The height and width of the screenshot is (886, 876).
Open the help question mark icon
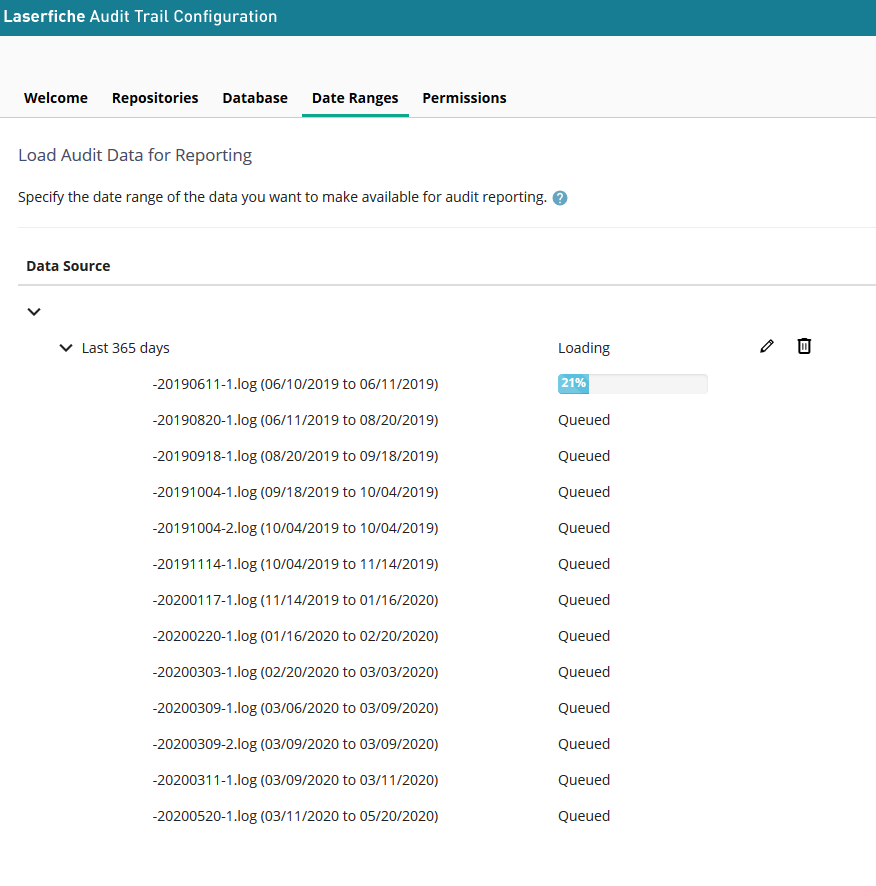(560, 198)
